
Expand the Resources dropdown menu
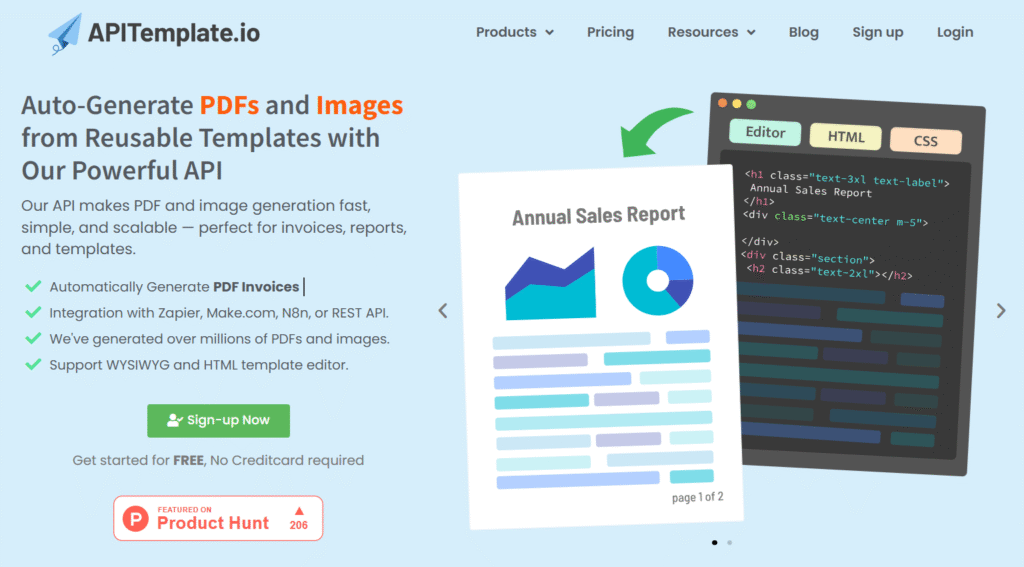[711, 32]
